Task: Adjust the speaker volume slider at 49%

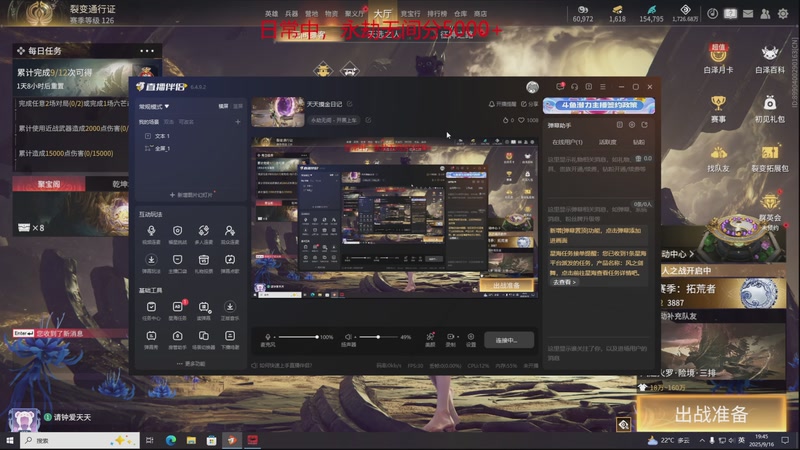Action: coord(378,337)
